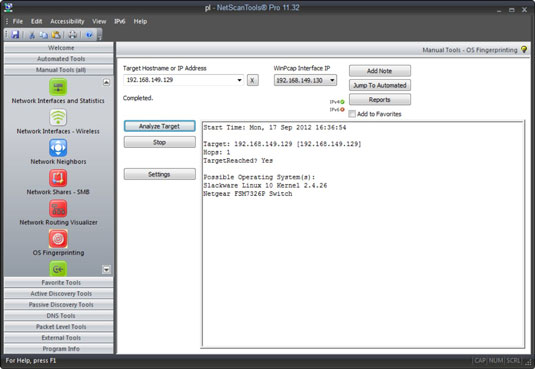Viewport: 535px width, 369px height.
Task: Expand the Passive Discovery Tools section
Action: click(x=59, y=304)
